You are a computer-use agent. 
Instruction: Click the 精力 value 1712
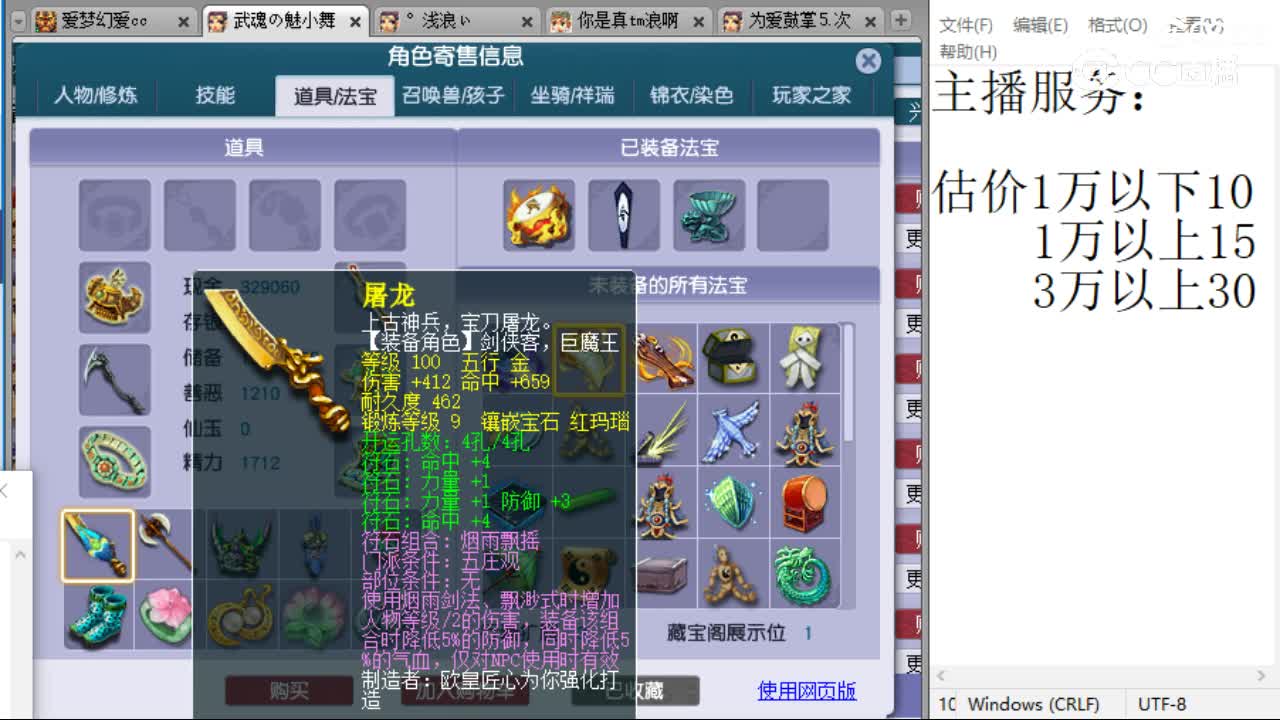260,463
